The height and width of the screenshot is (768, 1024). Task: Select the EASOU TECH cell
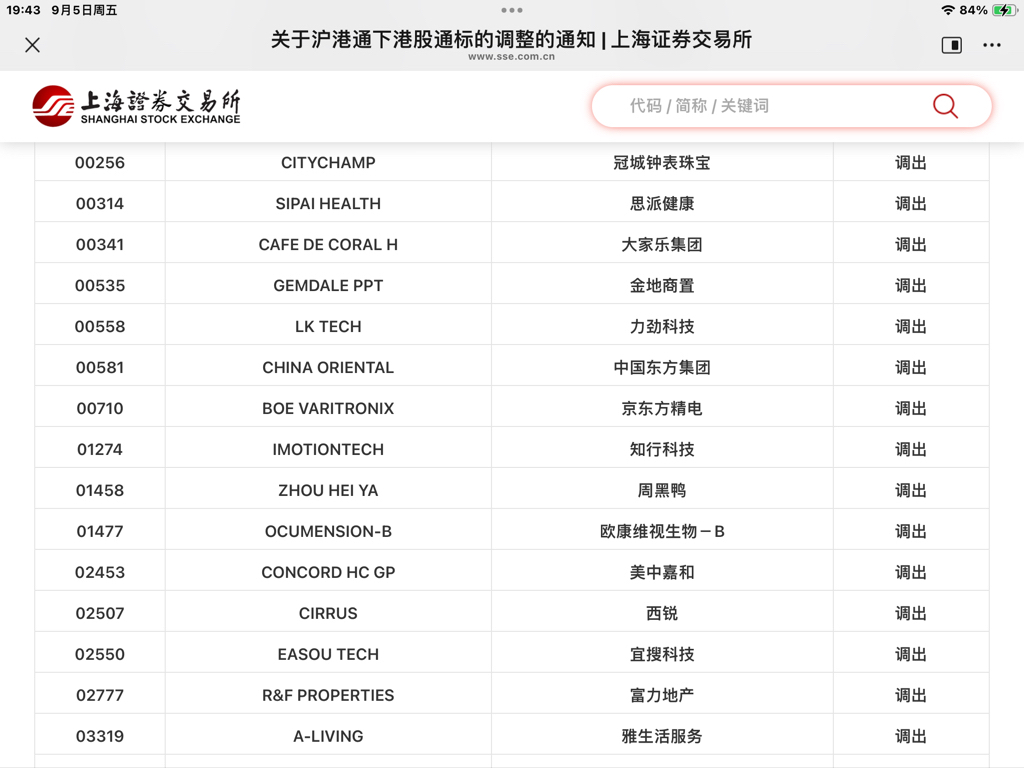[328, 654]
